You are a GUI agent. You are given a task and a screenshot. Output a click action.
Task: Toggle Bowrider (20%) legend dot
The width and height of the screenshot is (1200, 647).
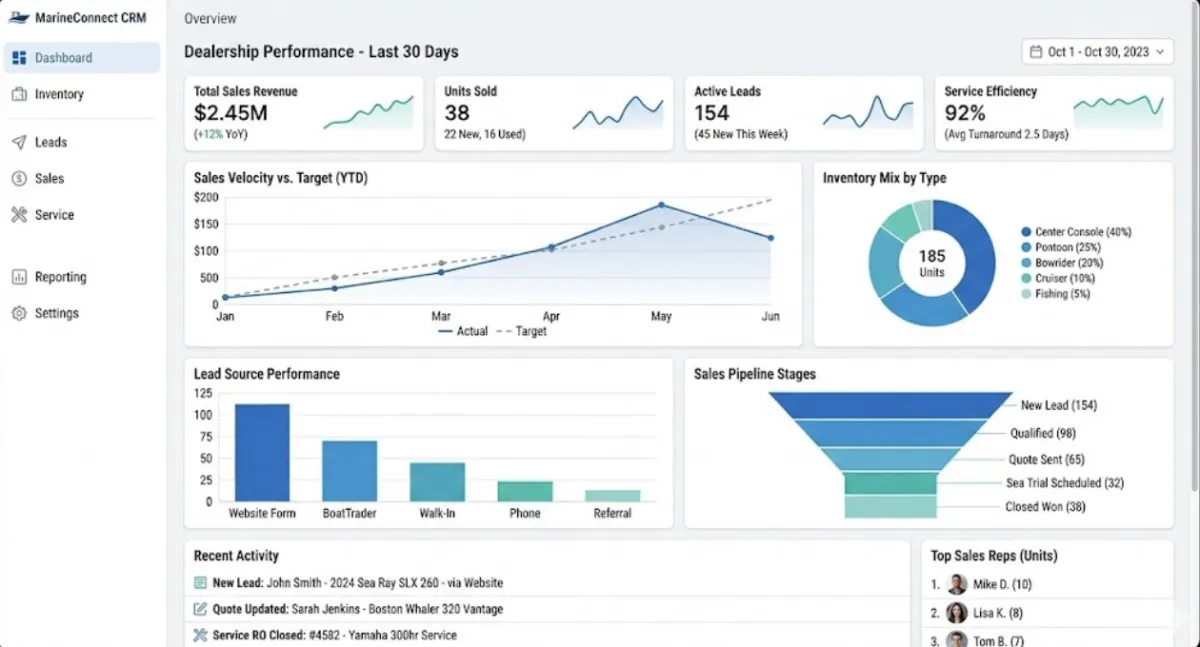tap(1026, 263)
